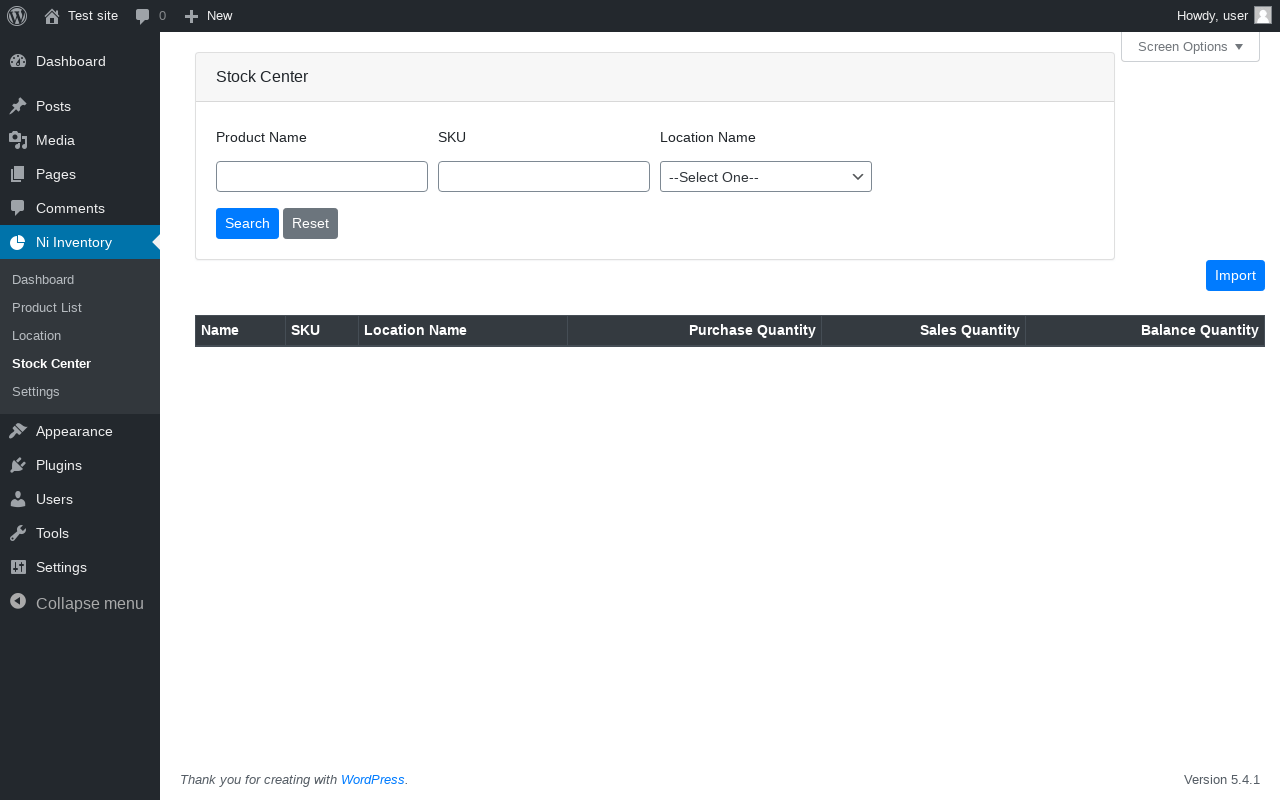Click the Appearance paintbrush icon

(18, 431)
